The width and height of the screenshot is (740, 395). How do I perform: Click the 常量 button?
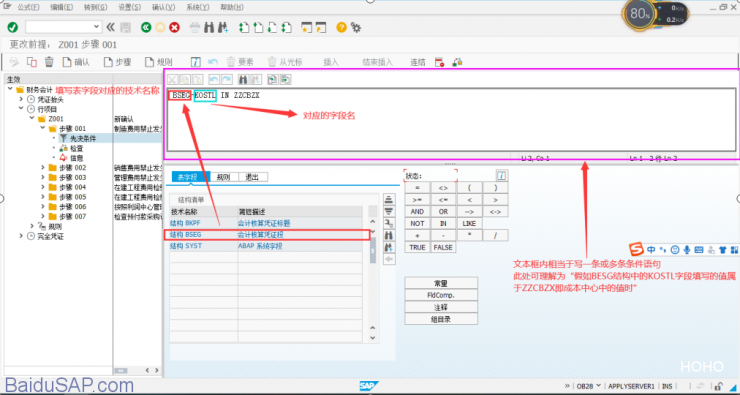pos(441,283)
